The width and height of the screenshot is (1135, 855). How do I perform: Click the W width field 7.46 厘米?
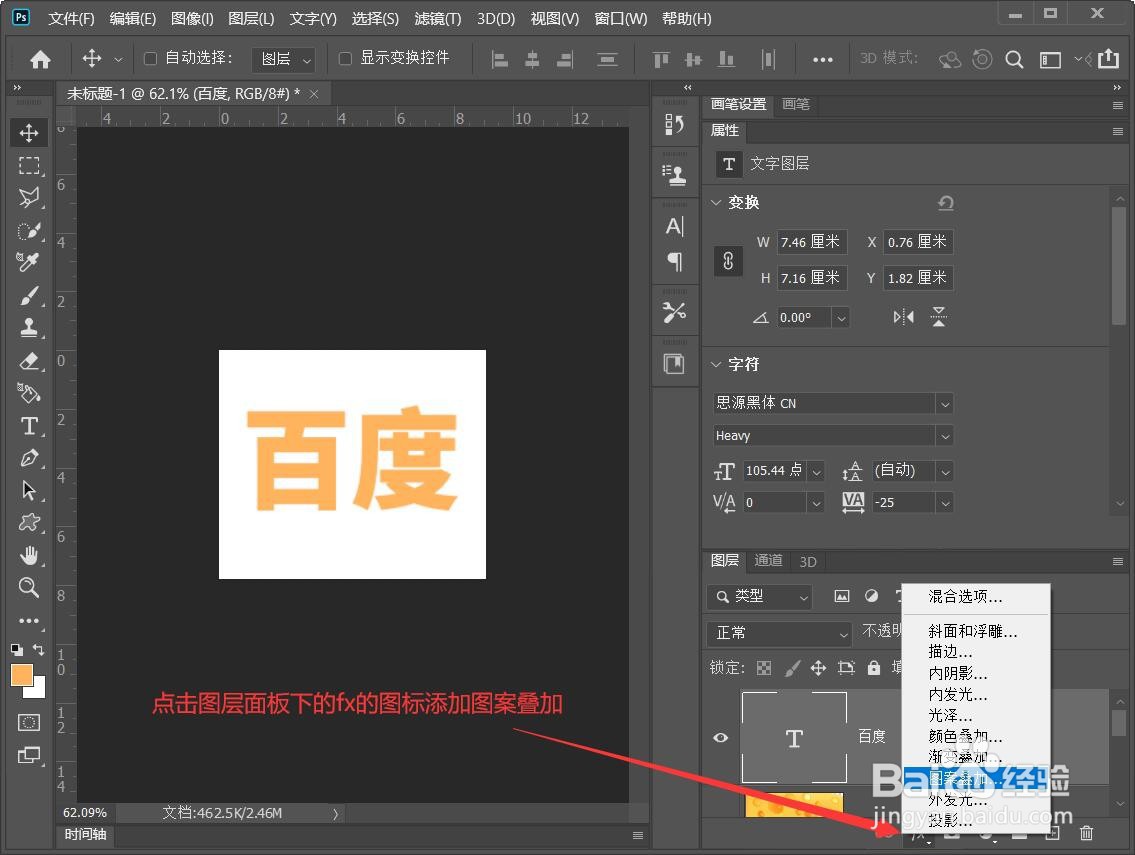click(x=812, y=243)
